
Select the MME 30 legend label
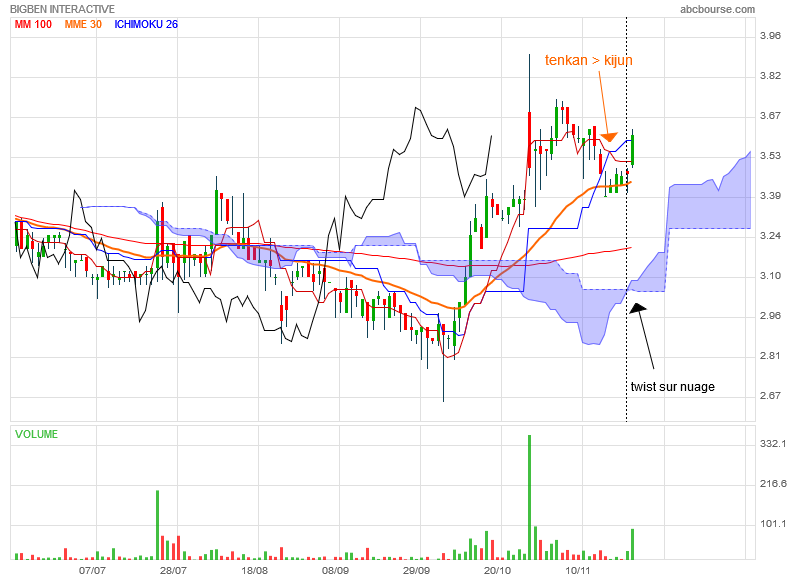pyautogui.click(x=83, y=24)
